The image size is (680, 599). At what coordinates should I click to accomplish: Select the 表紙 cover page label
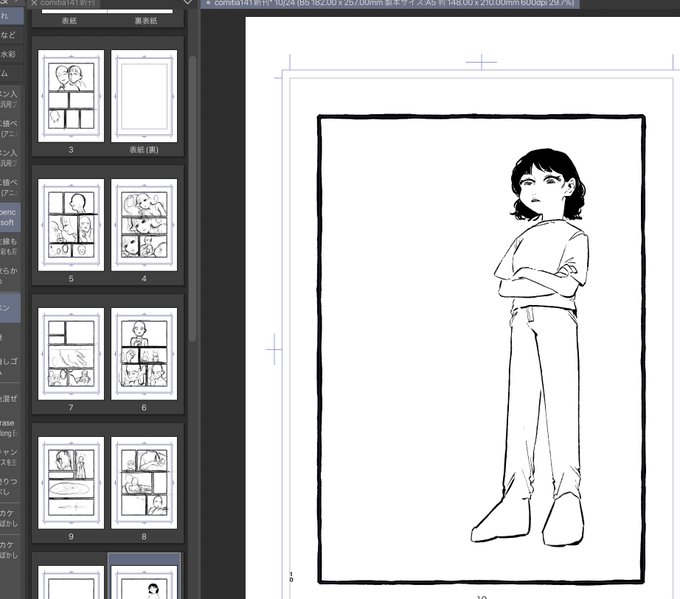click(x=69, y=20)
